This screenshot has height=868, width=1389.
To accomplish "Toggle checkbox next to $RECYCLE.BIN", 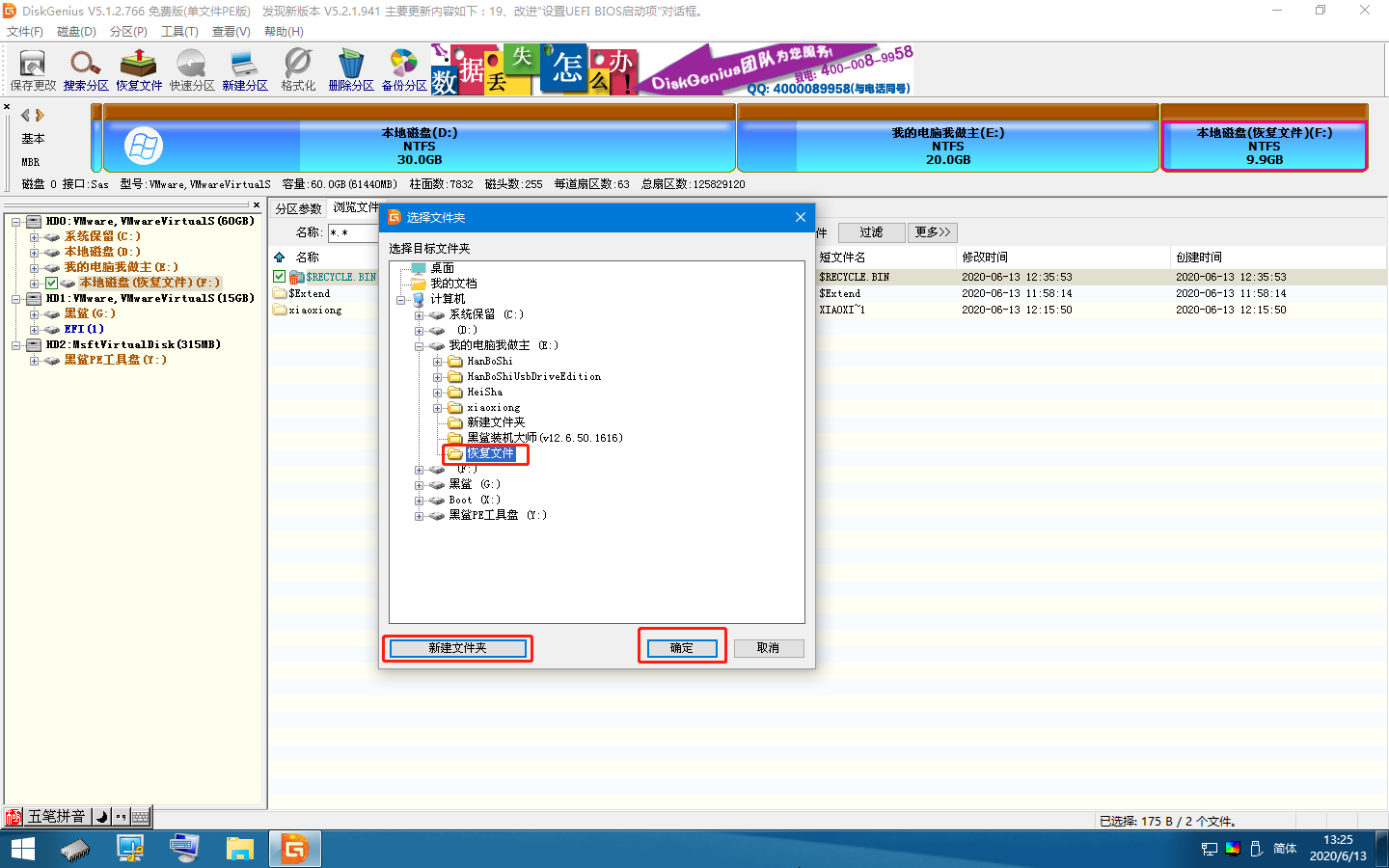I will coord(280,277).
